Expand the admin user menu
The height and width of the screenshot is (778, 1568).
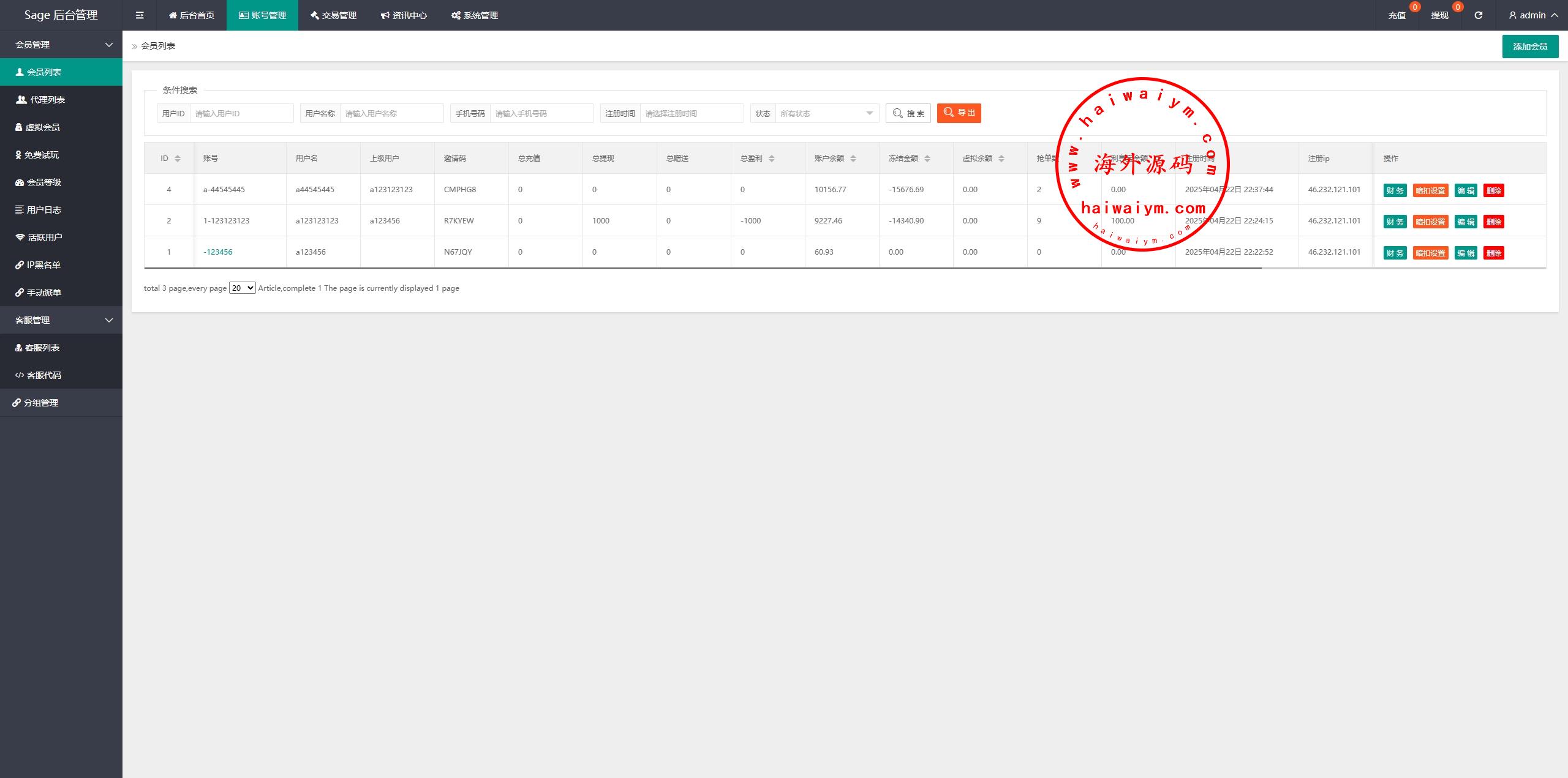click(x=1533, y=15)
